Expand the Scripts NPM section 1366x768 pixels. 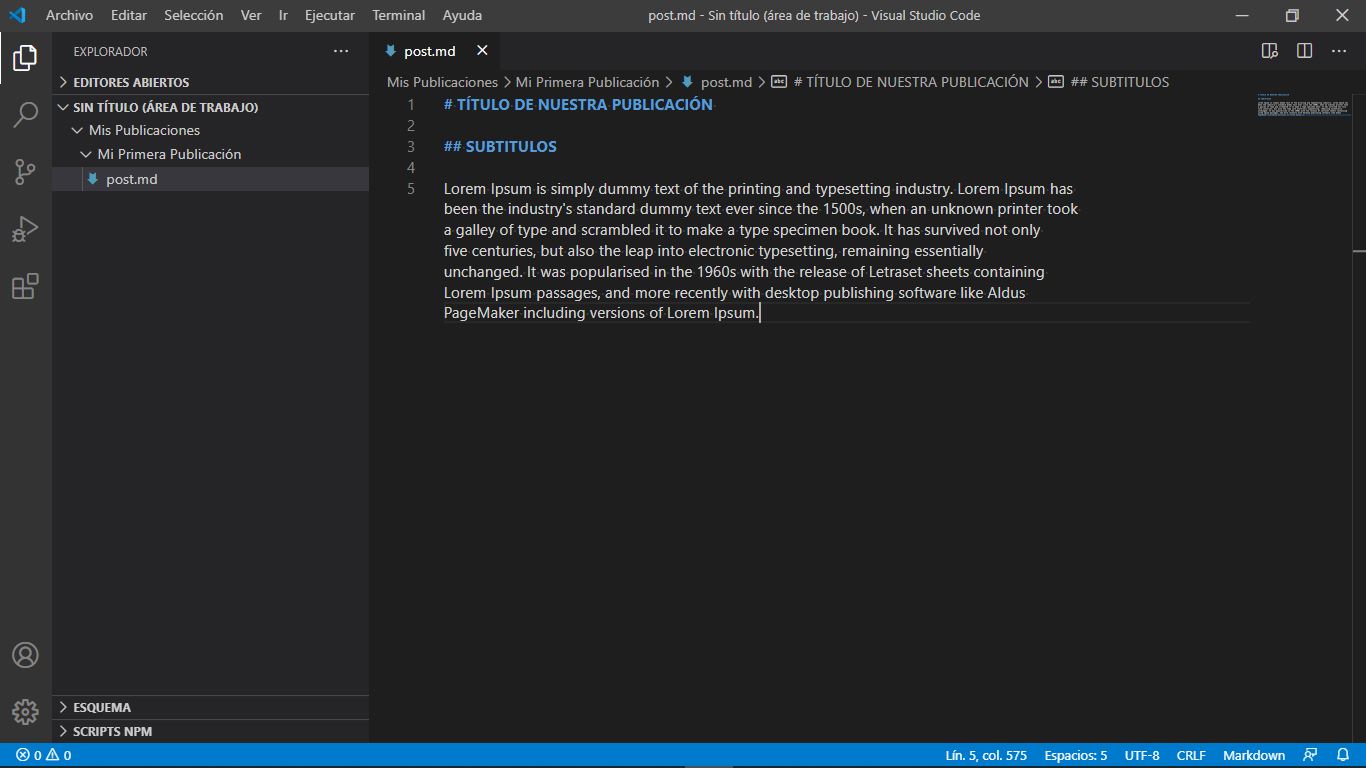210,731
